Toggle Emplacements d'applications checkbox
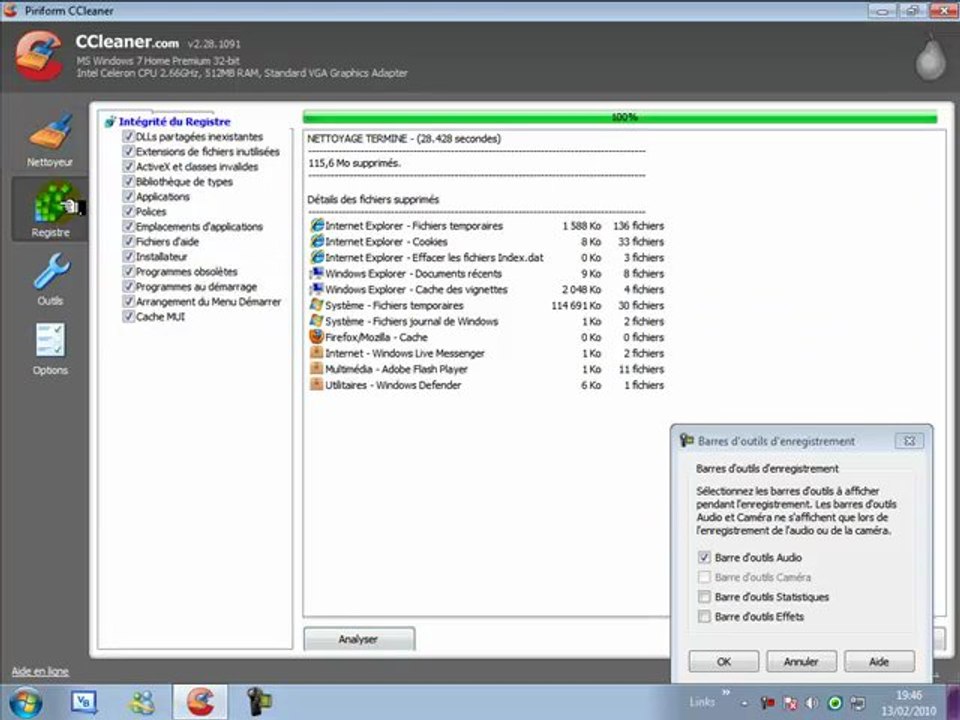 click(128, 227)
